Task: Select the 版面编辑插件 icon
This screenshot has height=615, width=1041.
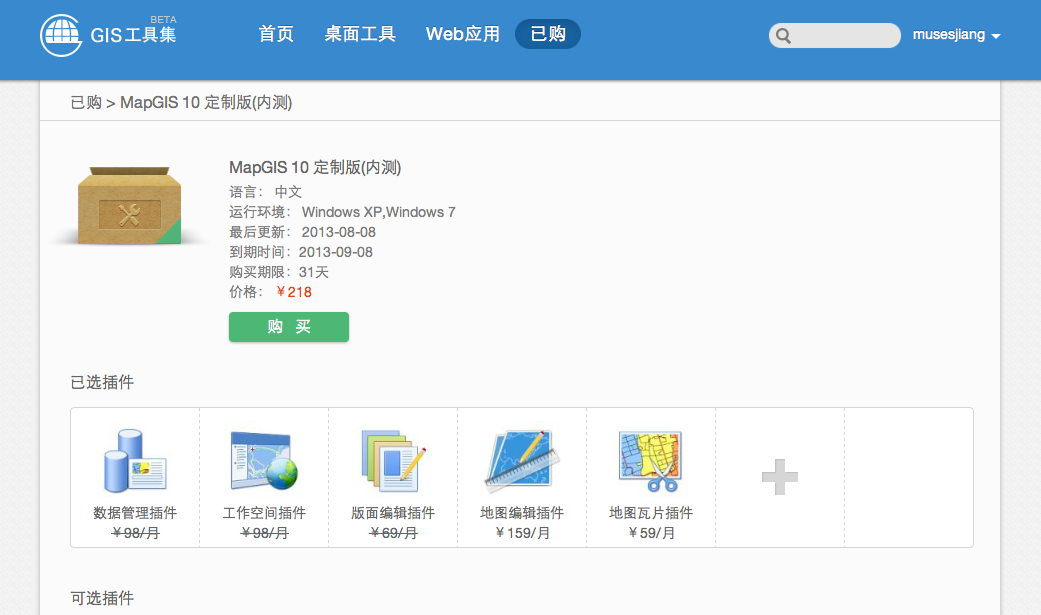Action: [393, 461]
